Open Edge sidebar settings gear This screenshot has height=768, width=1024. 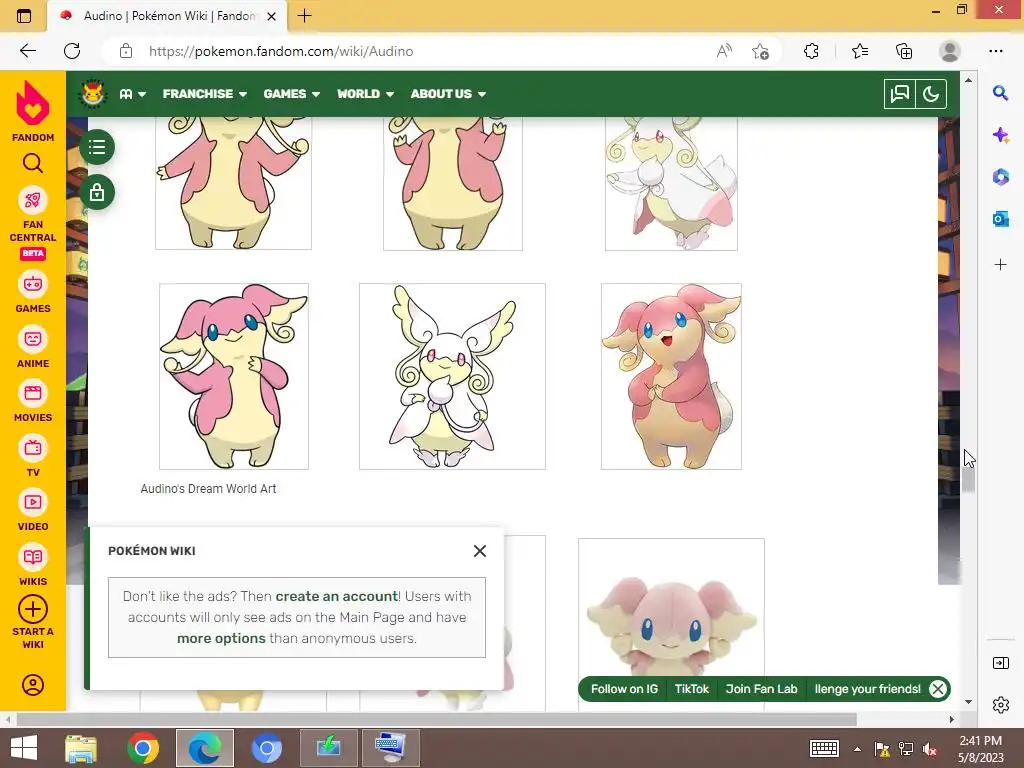point(1000,705)
